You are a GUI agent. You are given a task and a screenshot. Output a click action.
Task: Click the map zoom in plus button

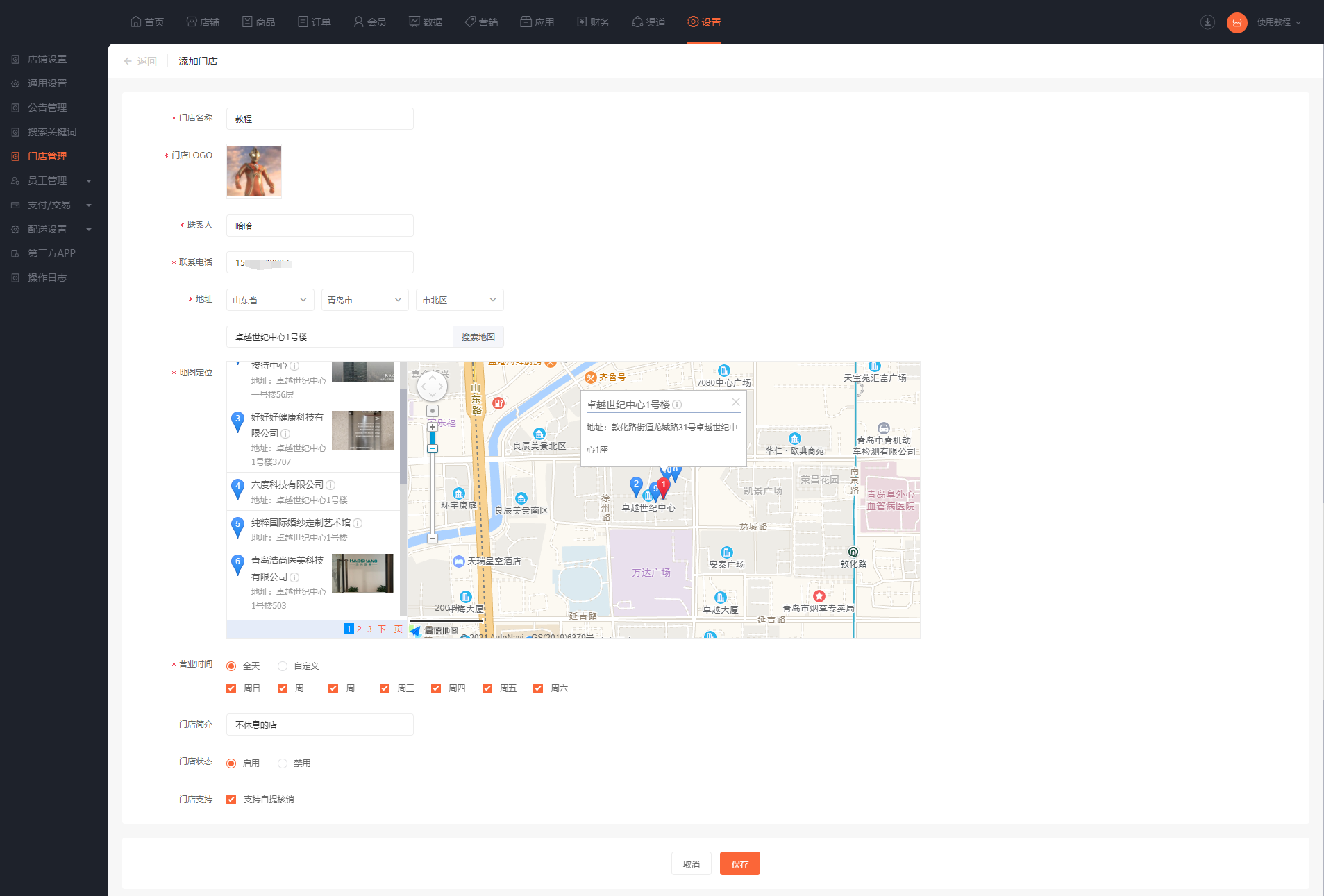click(x=432, y=427)
